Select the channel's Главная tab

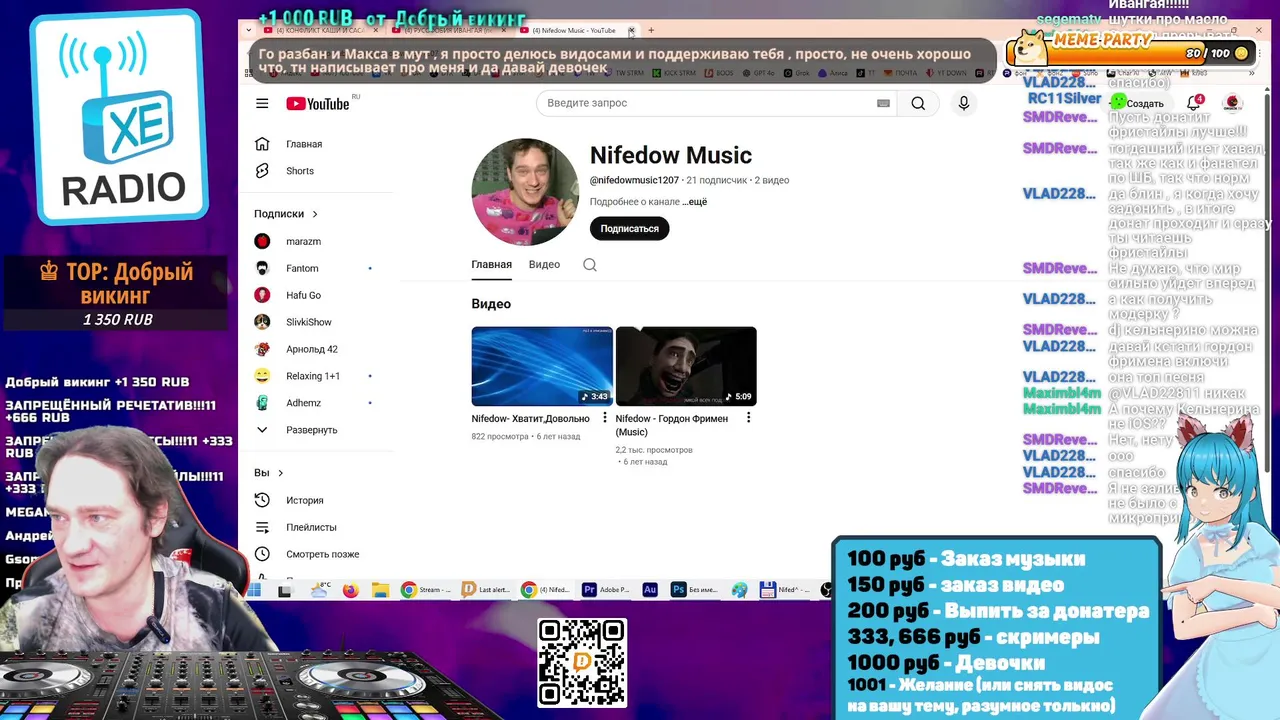pos(491,265)
